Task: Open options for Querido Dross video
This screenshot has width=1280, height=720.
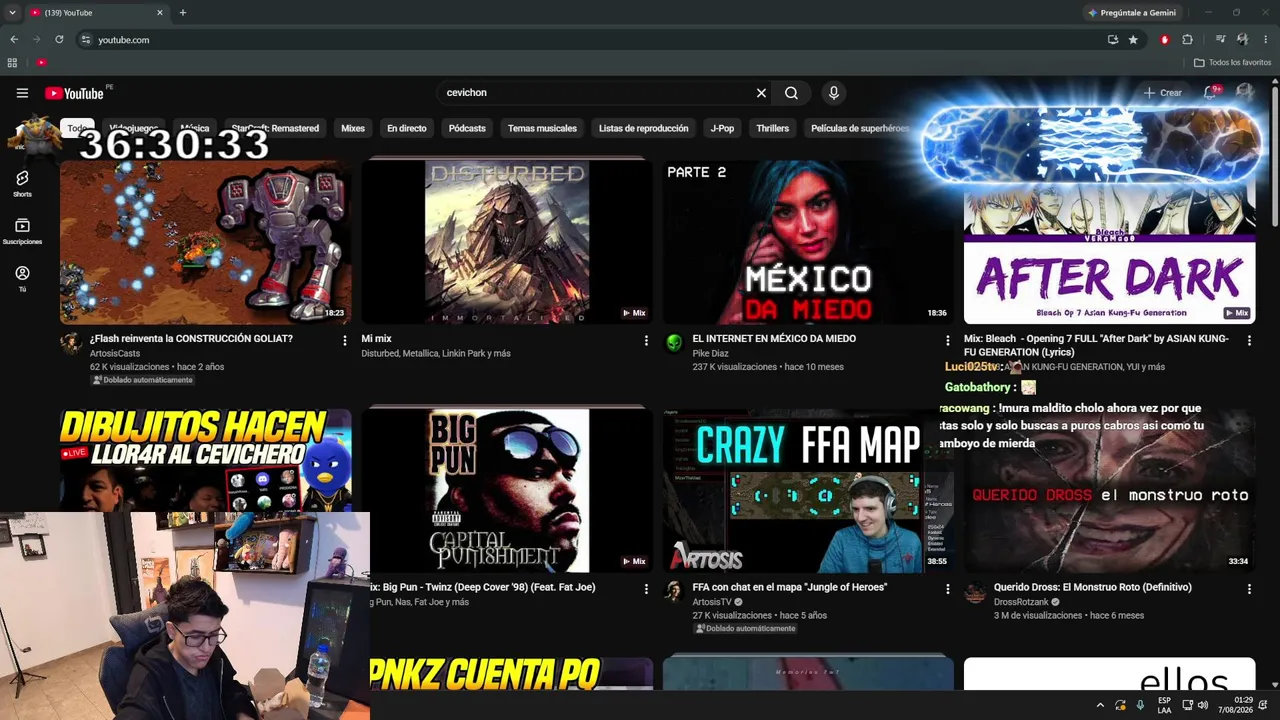Action: pos(1249,590)
